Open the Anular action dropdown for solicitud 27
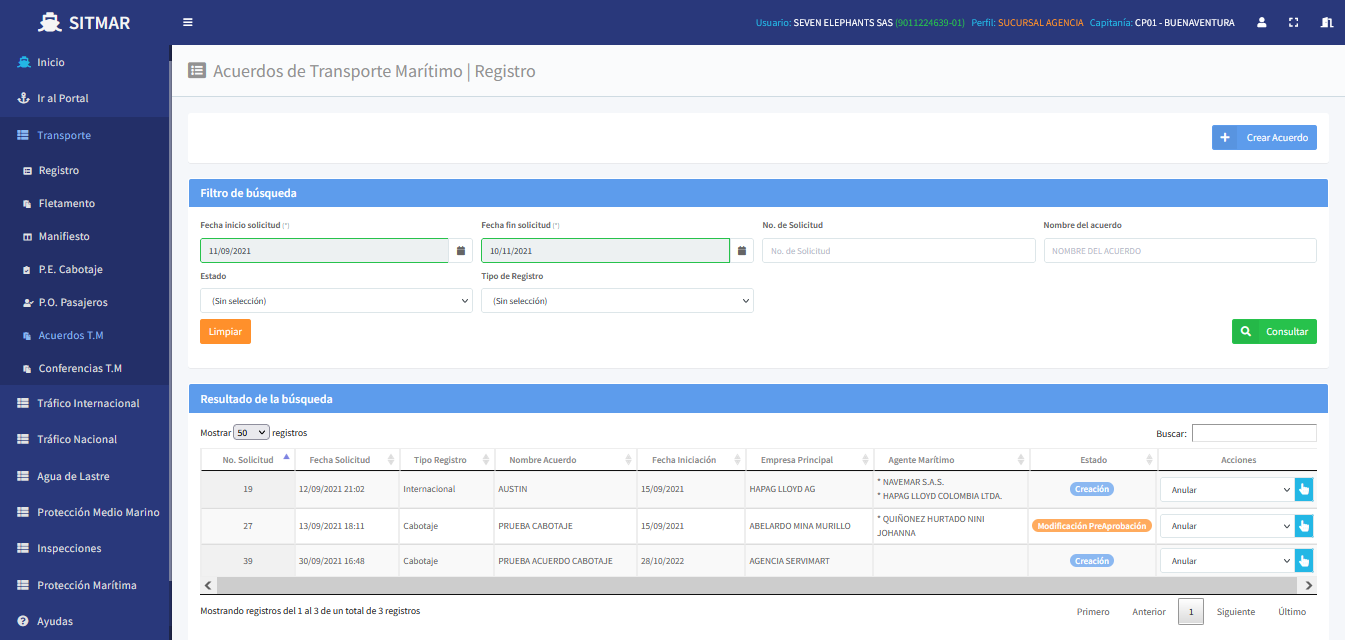This screenshot has width=1345, height=640. pyautogui.click(x=1227, y=526)
